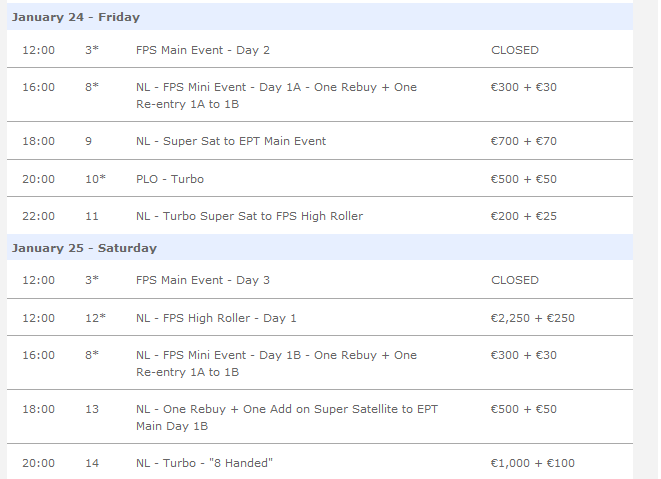Click event number 10* in Friday schedule
The image size is (661, 479).
click(x=95, y=179)
